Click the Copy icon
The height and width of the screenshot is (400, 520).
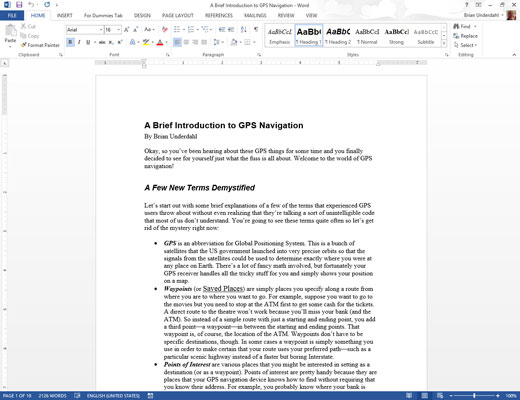point(23,36)
